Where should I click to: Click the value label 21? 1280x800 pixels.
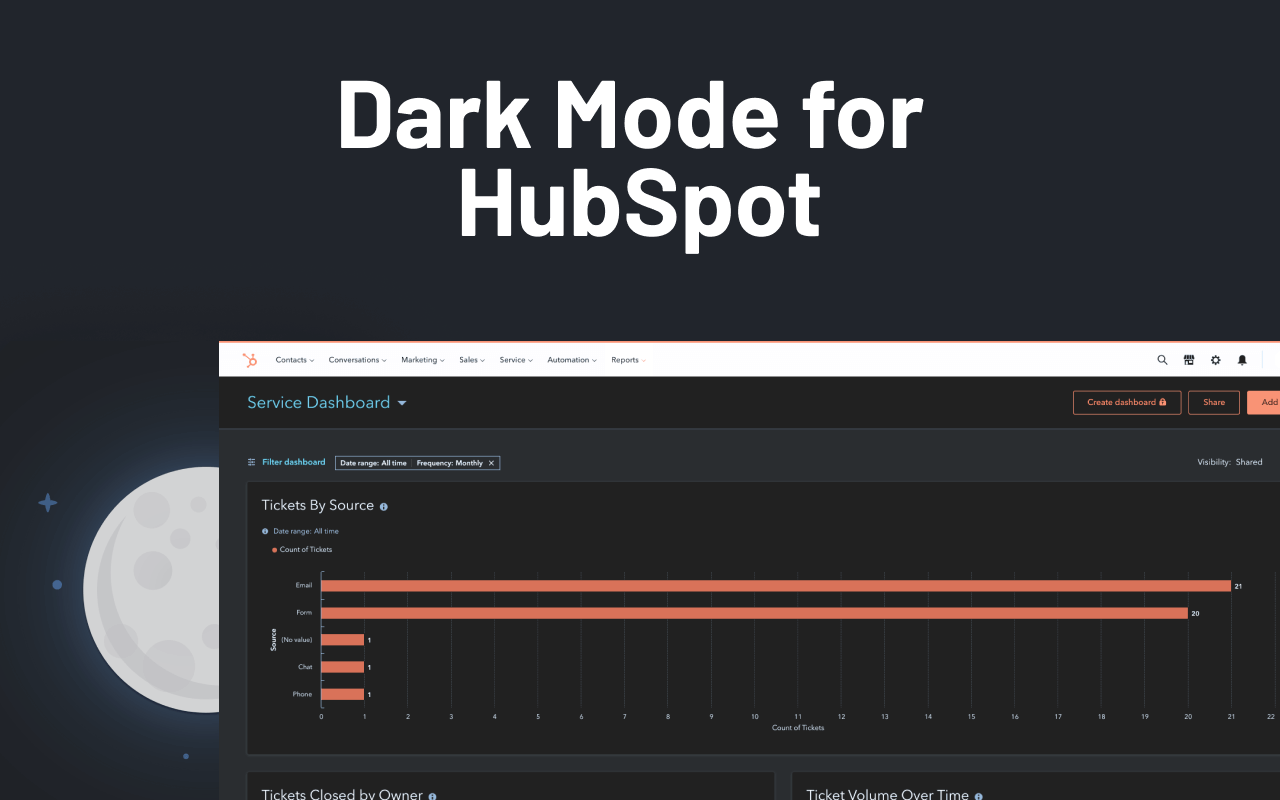[1238, 586]
